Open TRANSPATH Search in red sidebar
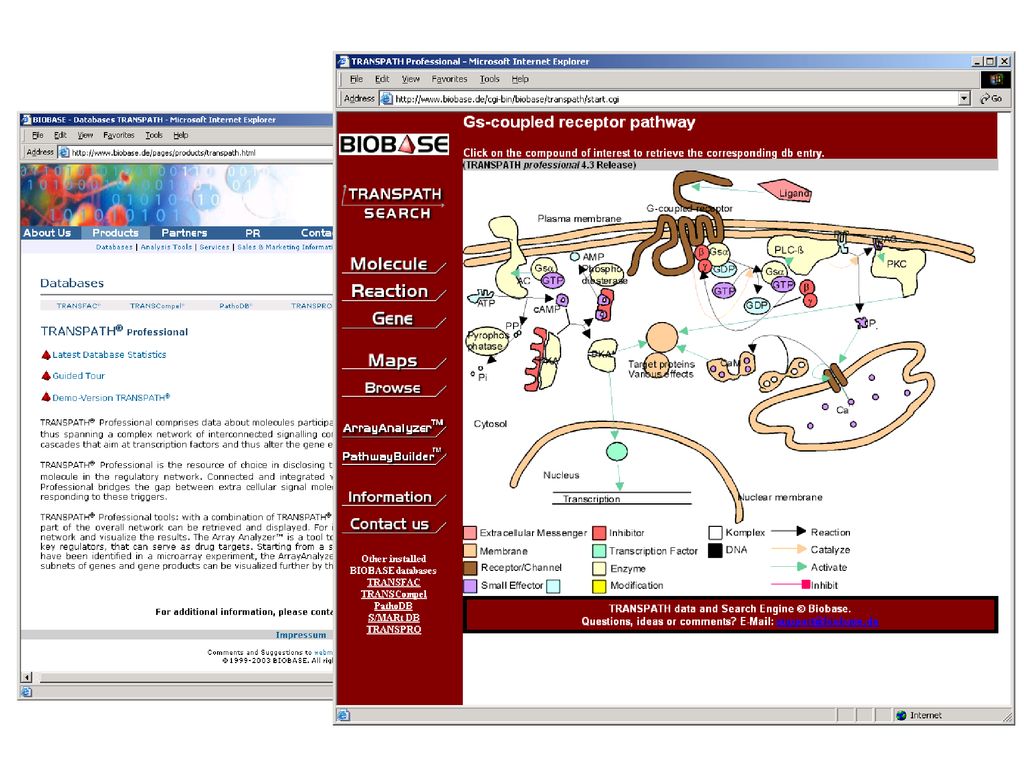Viewport: 1024px width, 768px height. tap(395, 203)
